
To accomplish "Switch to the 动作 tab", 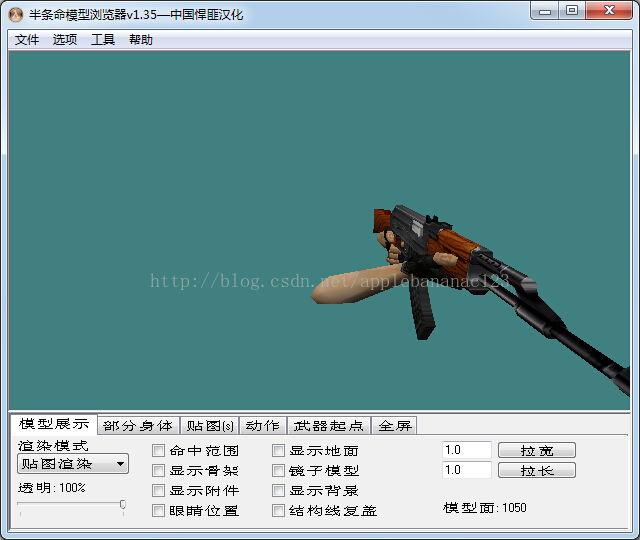I will [262, 426].
